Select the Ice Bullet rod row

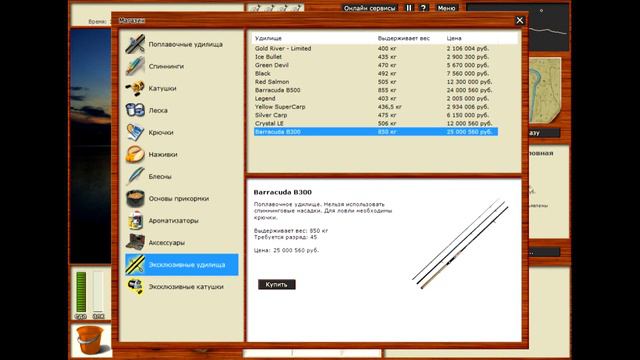376,57
